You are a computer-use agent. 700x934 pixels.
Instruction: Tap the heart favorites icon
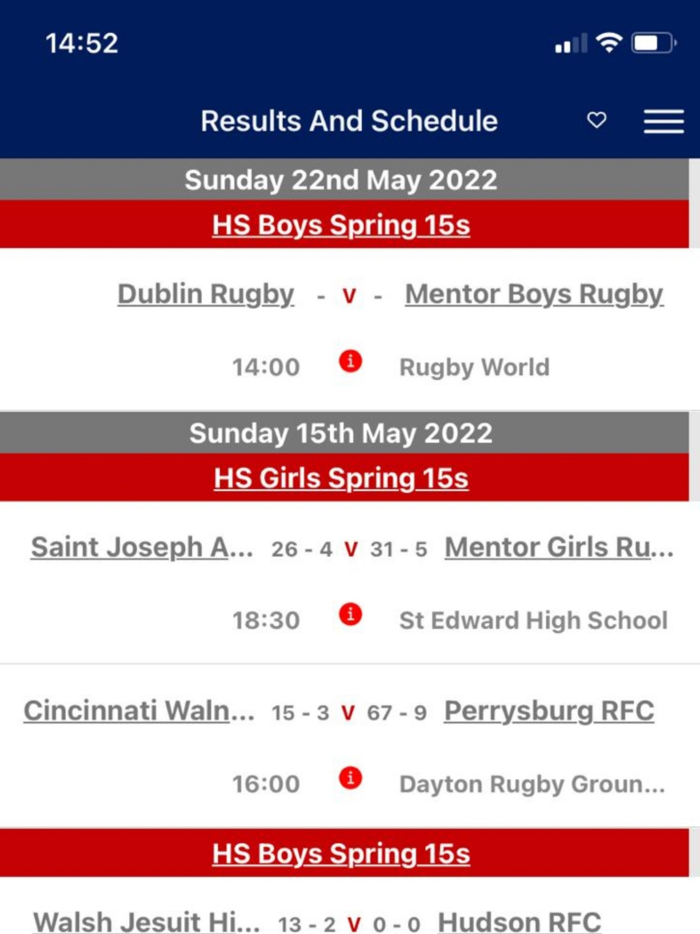597,120
